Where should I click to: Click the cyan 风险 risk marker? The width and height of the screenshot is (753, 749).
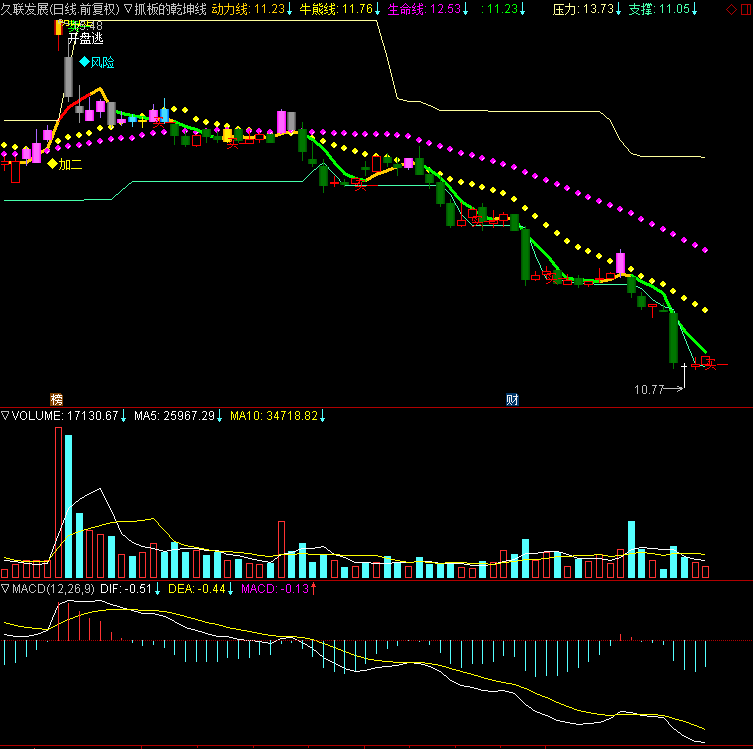[97, 62]
